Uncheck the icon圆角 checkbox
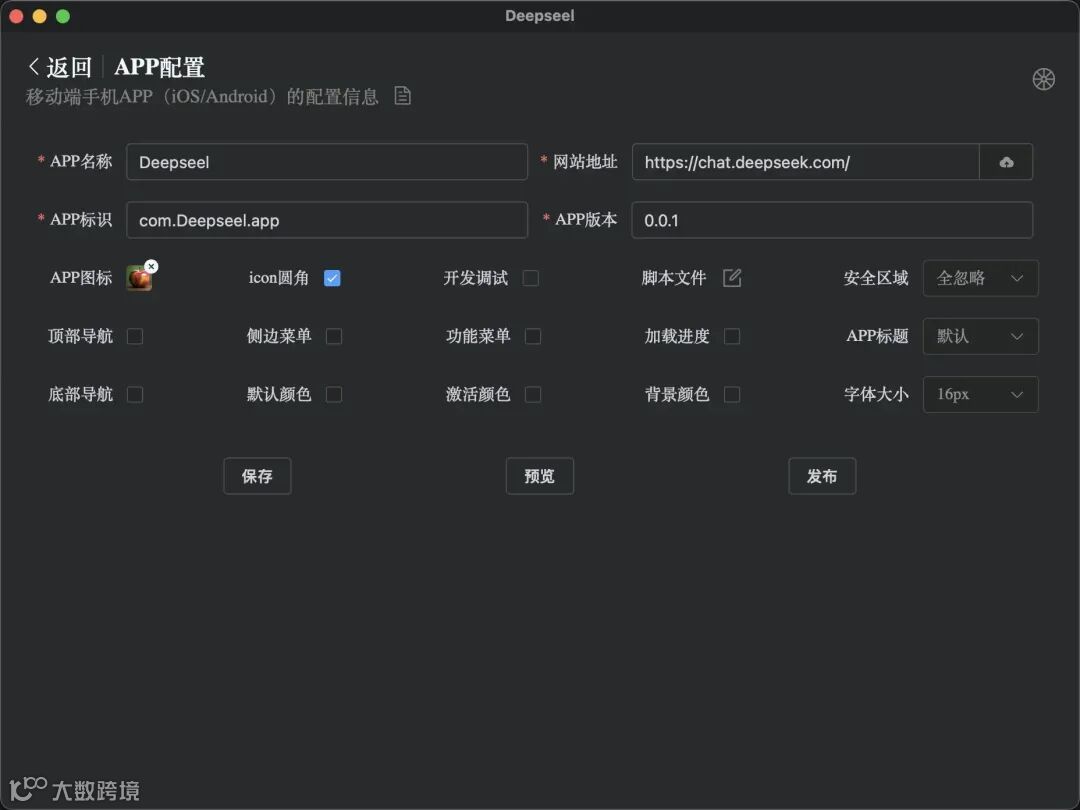 click(x=332, y=278)
